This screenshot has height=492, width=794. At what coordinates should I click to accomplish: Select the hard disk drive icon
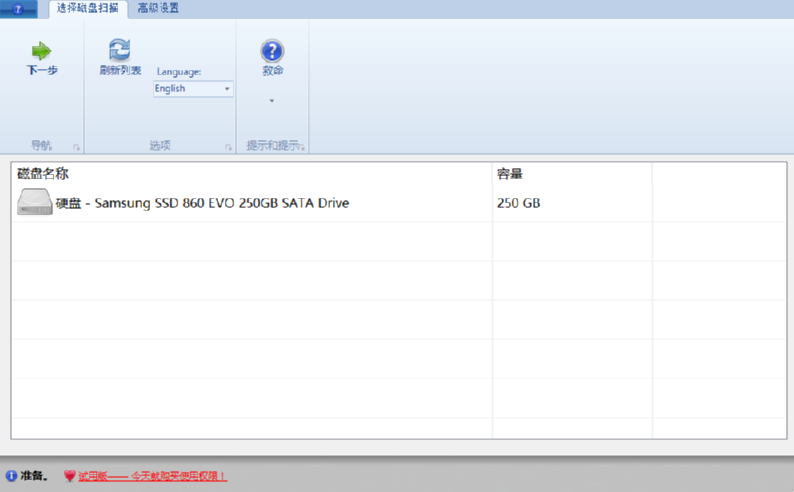[x=34, y=202]
